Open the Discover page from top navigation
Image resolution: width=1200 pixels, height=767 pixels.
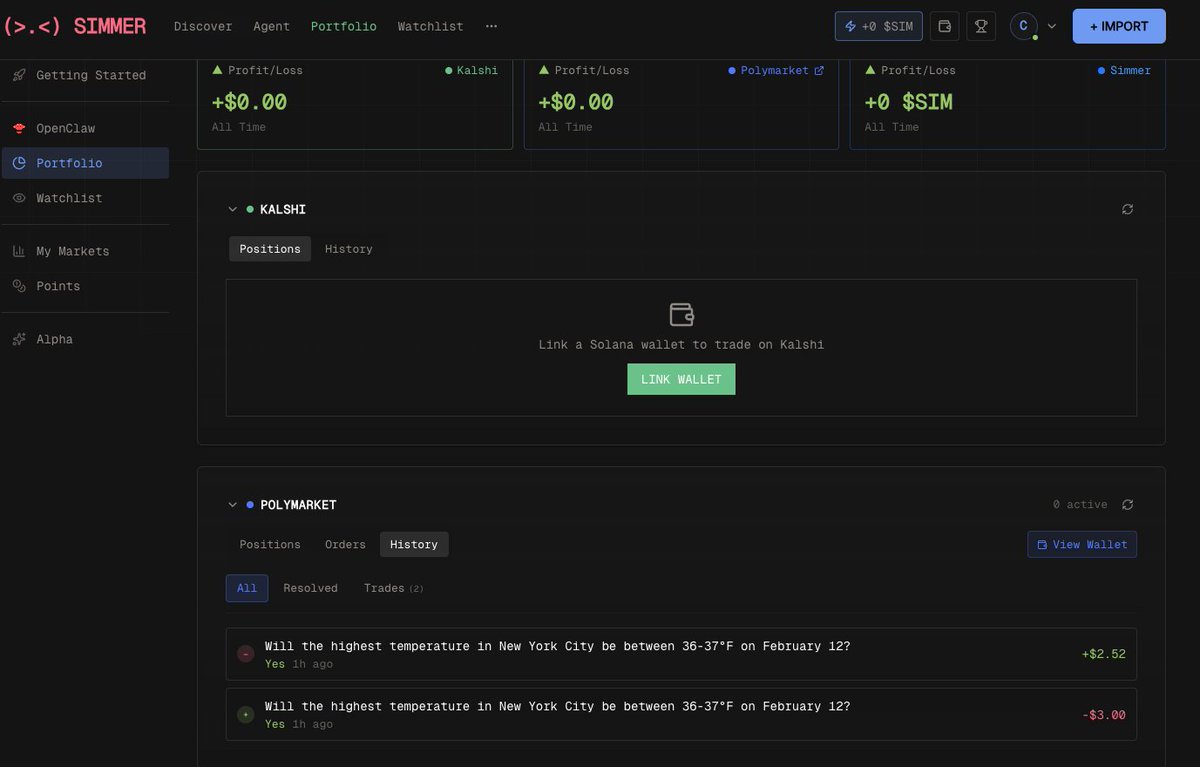(203, 26)
